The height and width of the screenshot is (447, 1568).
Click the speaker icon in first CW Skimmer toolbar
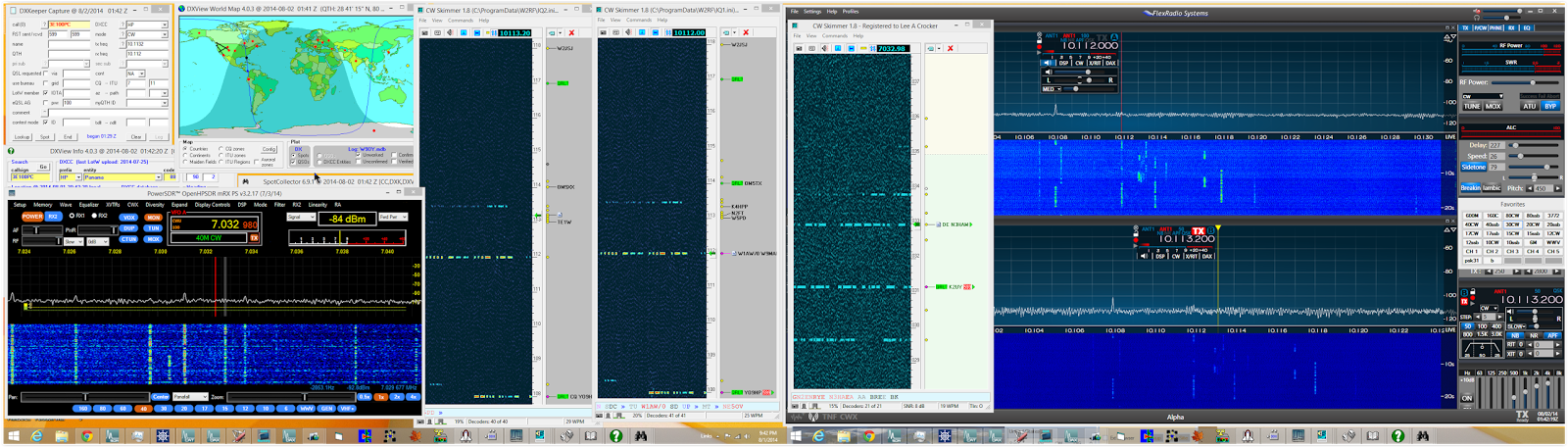point(450,32)
